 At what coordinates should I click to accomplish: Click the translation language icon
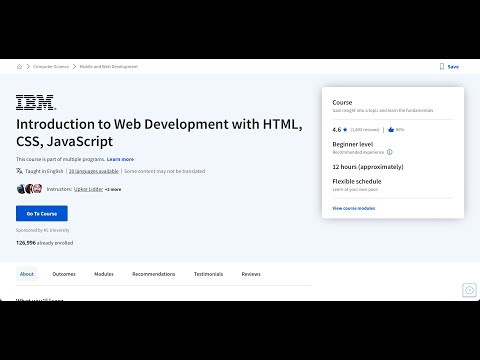coord(19,171)
